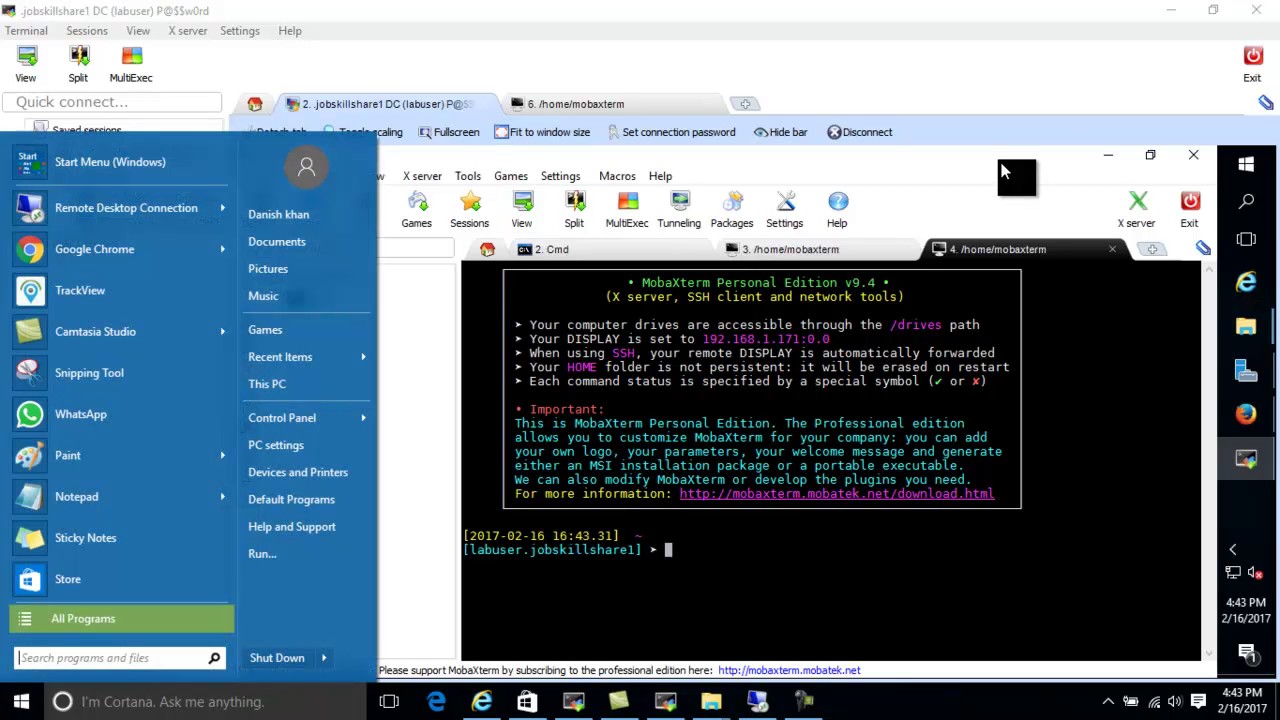The image size is (1280, 720).
Task: Click Cortana Ask me anything box
Action: (205, 702)
